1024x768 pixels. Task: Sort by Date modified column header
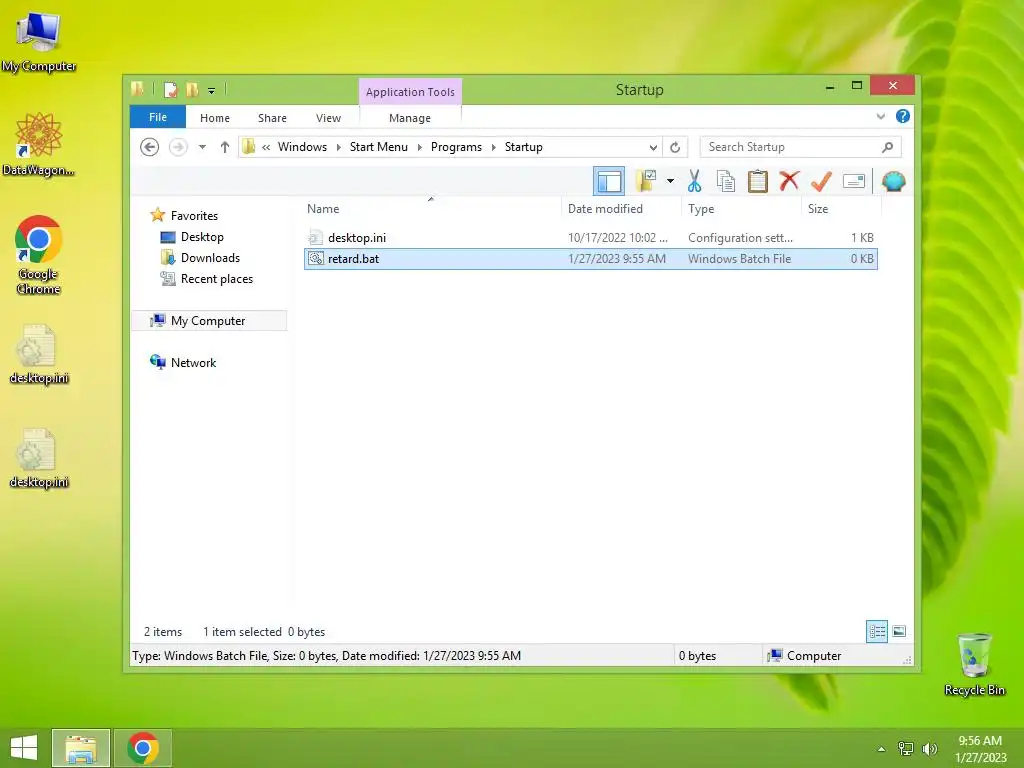[621, 209]
